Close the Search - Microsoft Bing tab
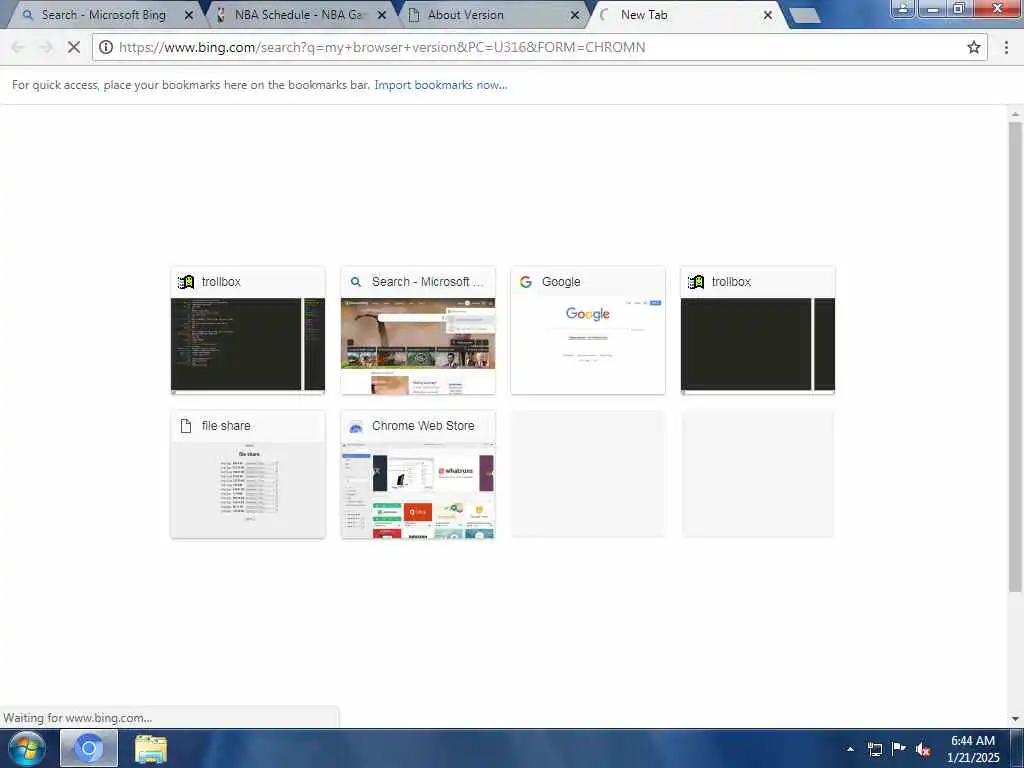 point(189,15)
